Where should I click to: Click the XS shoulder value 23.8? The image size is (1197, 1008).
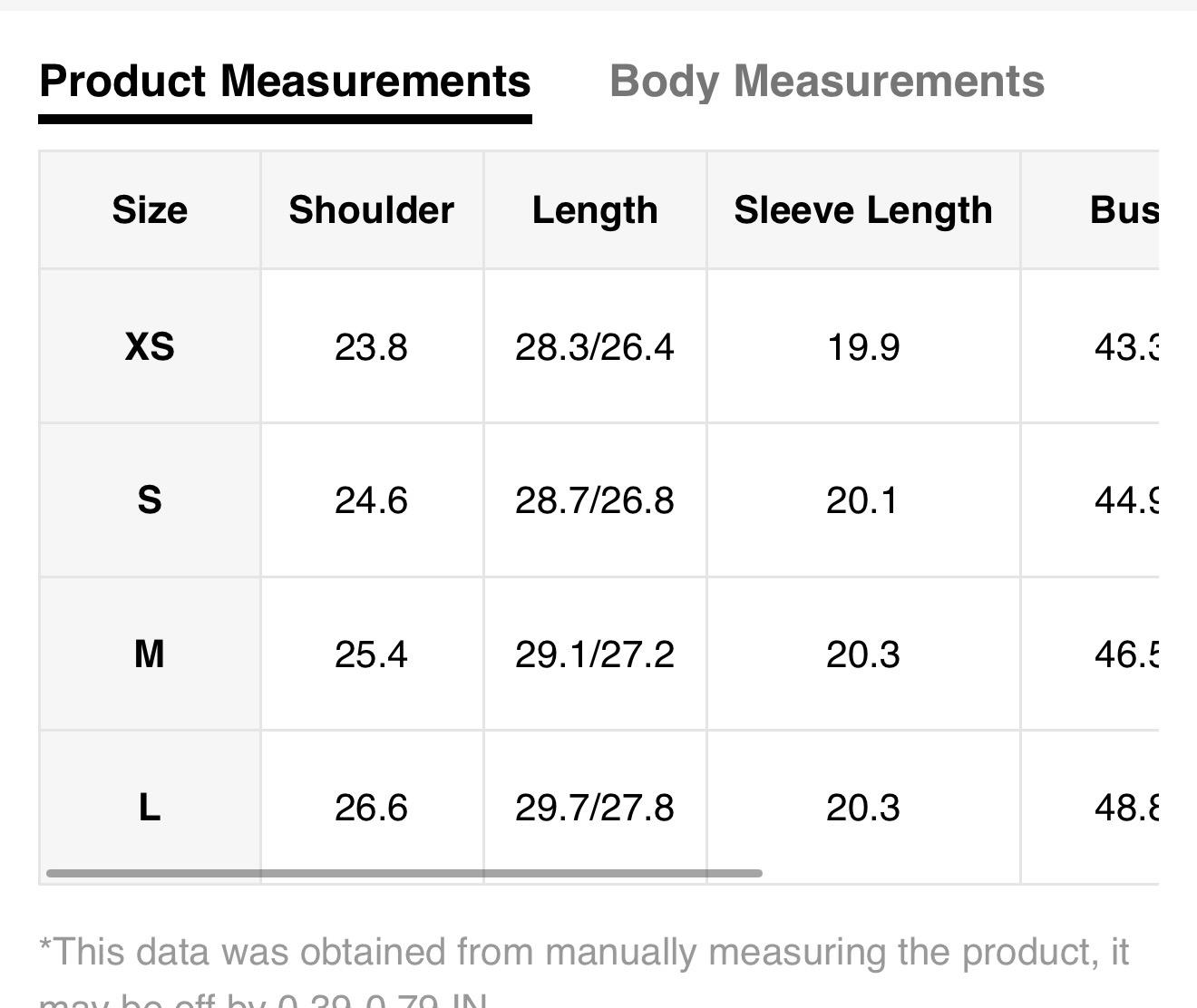point(371,347)
